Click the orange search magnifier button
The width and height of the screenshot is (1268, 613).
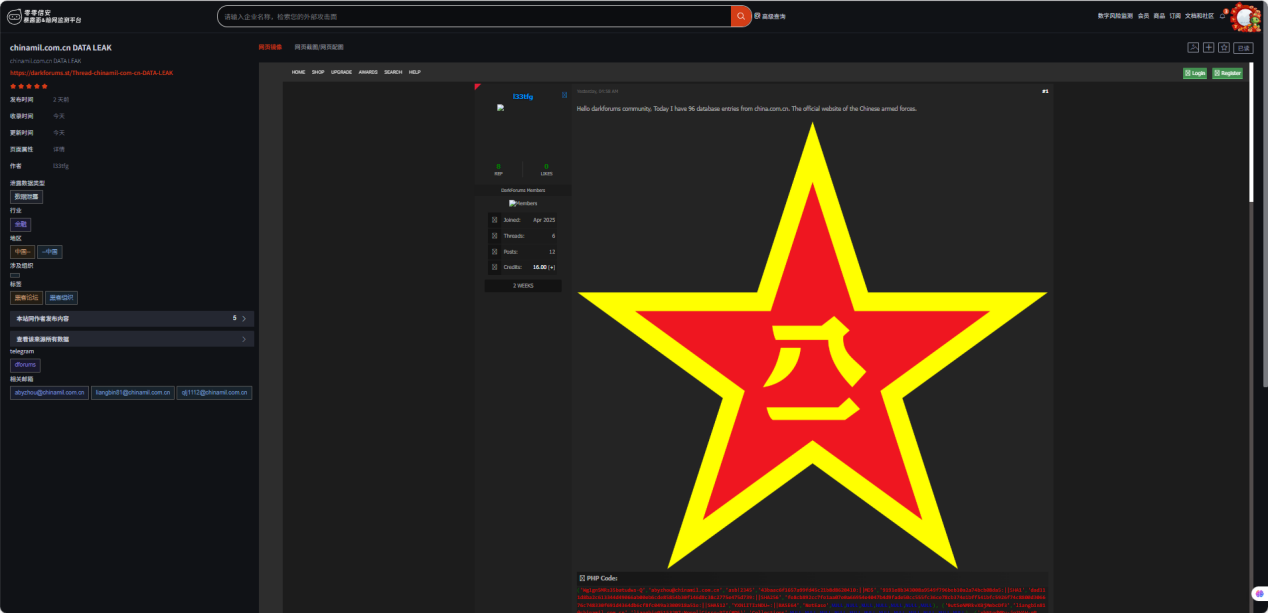coord(741,16)
